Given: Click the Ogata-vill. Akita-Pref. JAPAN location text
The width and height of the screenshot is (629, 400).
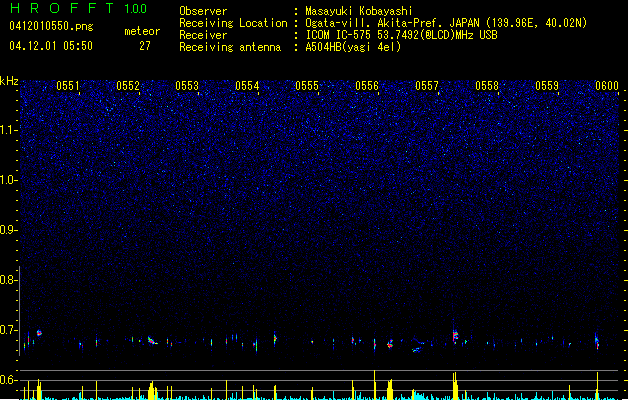Looking at the screenshot, I should pos(446,23).
